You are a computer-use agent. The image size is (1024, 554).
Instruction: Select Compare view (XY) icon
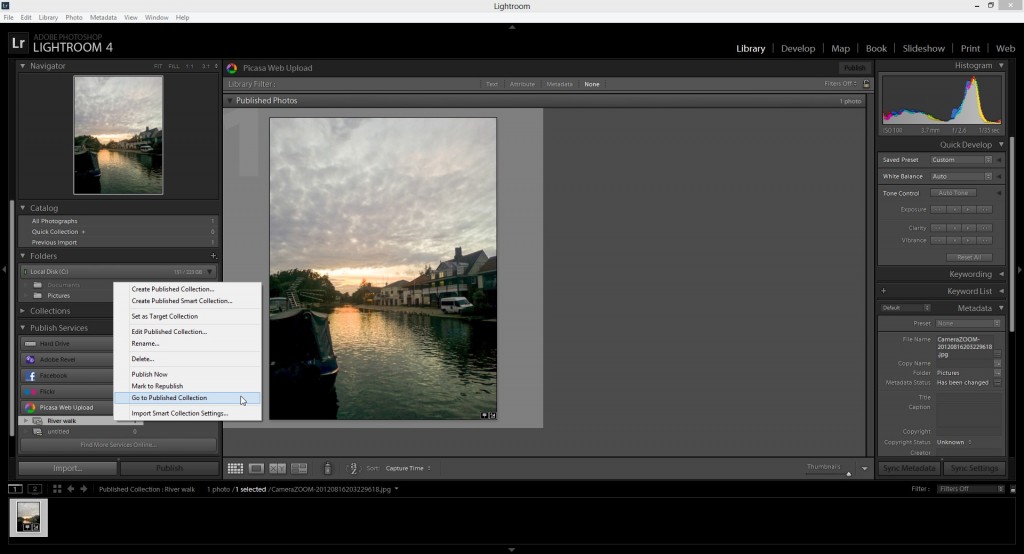click(x=277, y=468)
